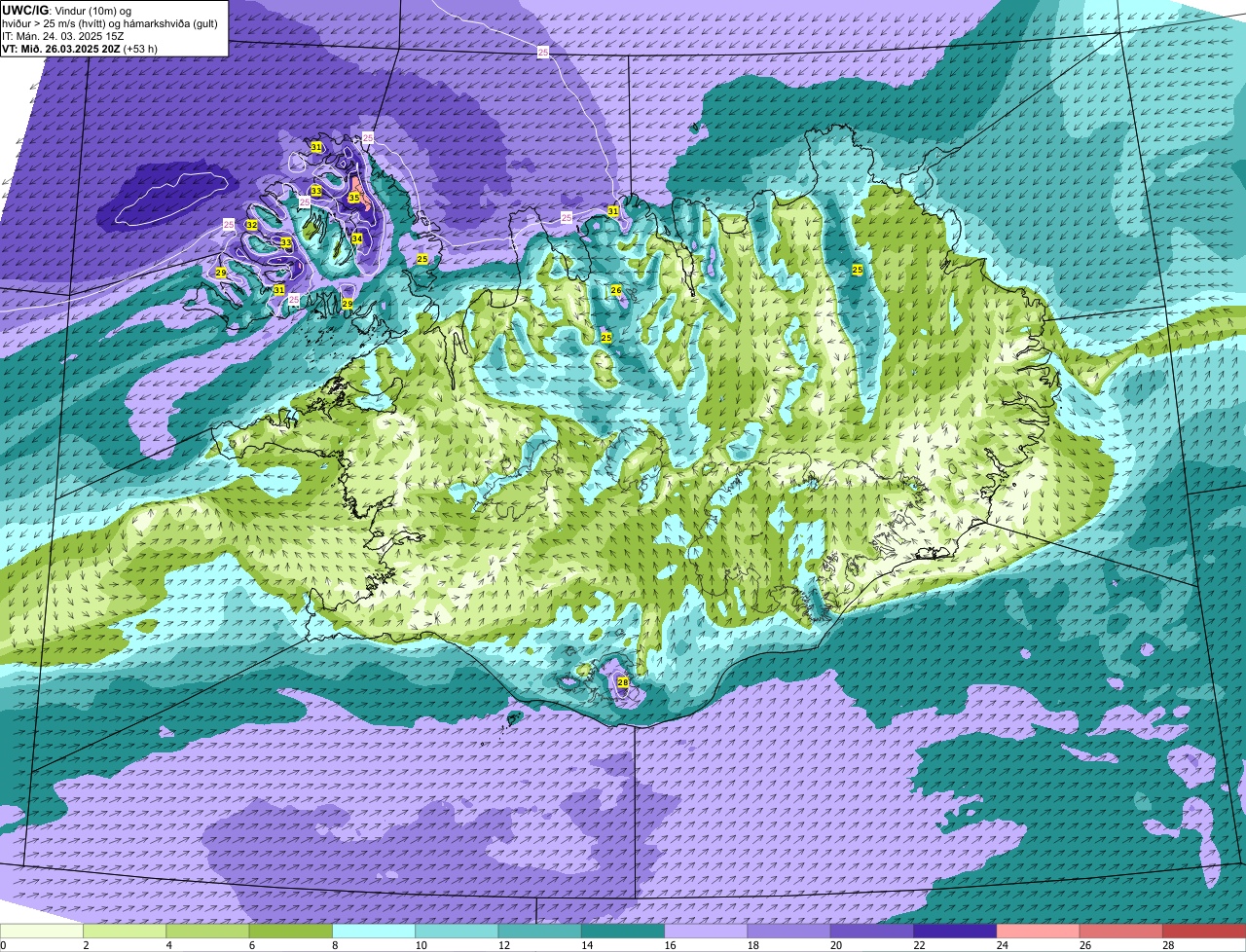Click the 6–8 m/s green legend swatch
The width and height of the screenshot is (1246, 952).
click(291, 932)
